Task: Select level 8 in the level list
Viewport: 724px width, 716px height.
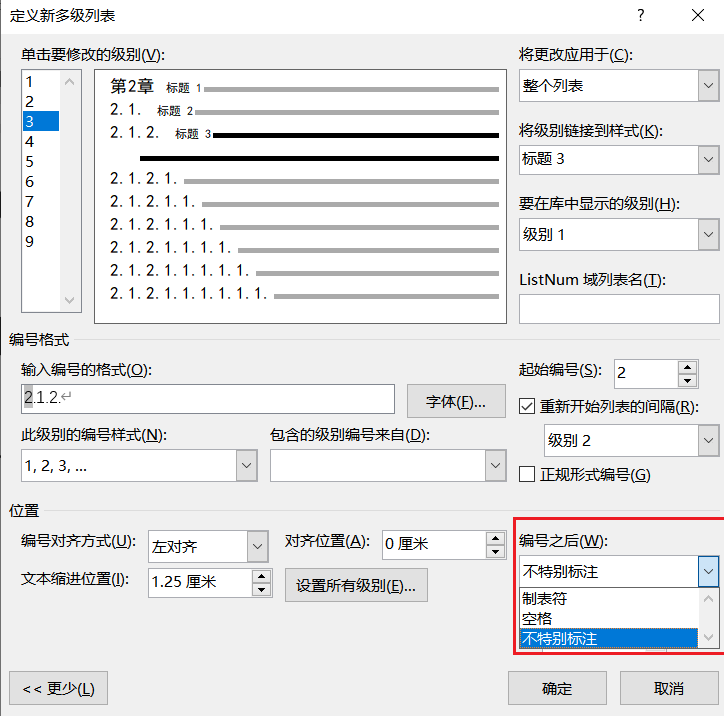Action: tap(41, 222)
